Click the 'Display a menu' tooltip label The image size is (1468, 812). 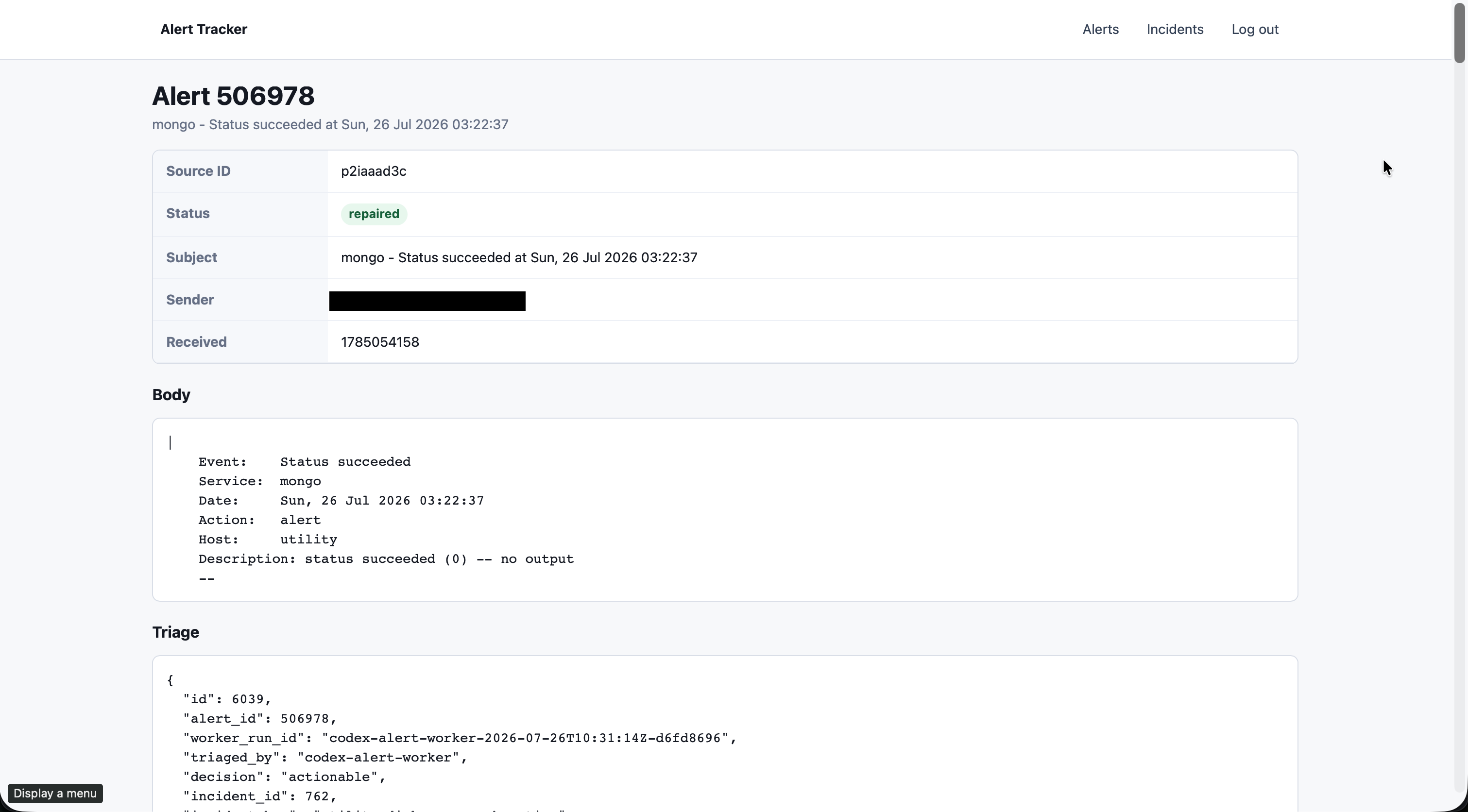pos(55,793)
